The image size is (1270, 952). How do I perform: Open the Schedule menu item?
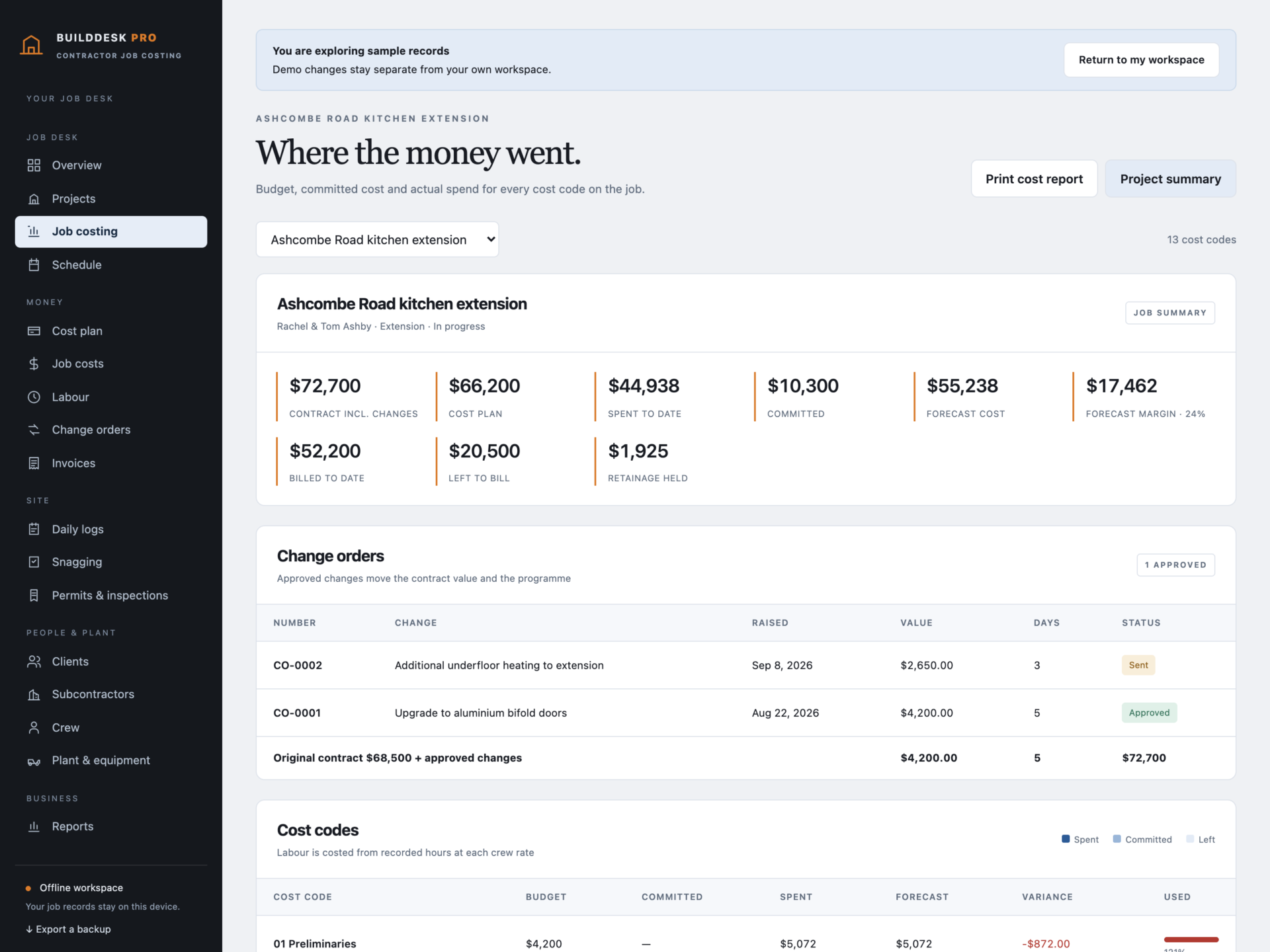click(111, 265)
